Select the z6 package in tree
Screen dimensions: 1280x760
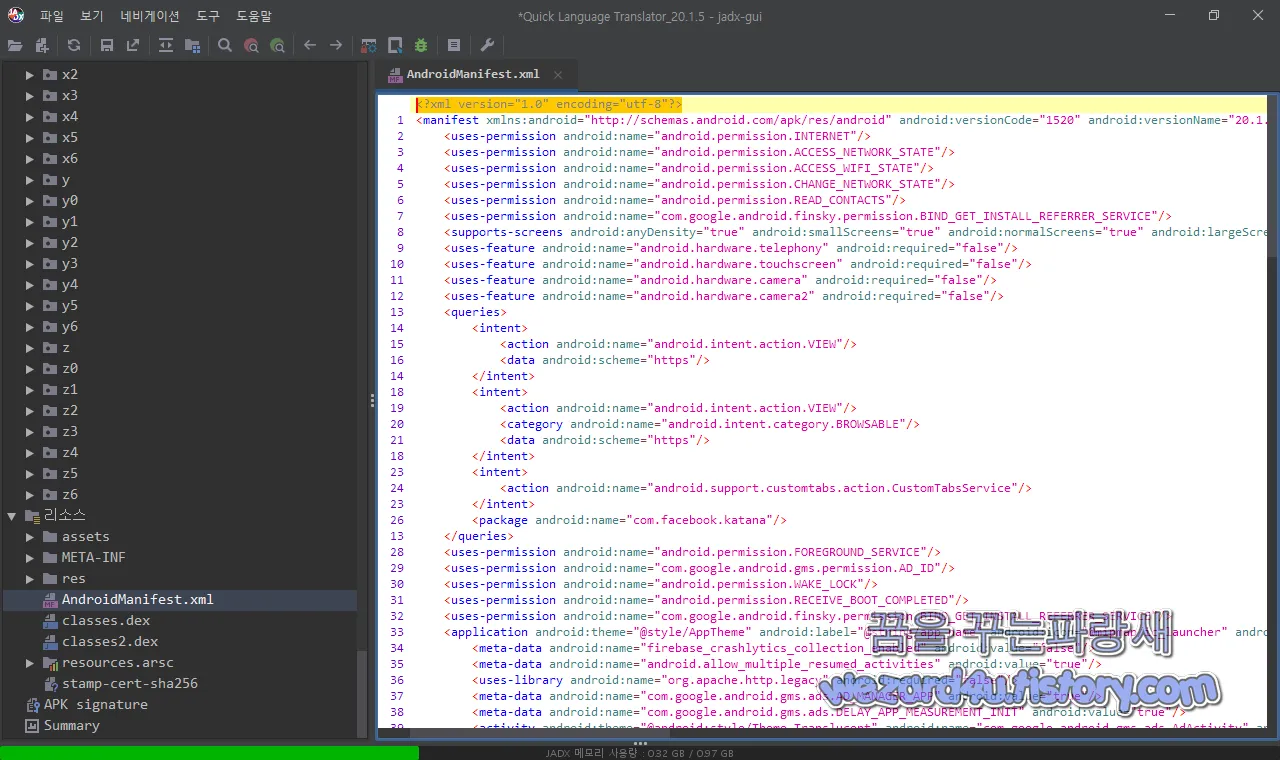(x=69, y=495)
